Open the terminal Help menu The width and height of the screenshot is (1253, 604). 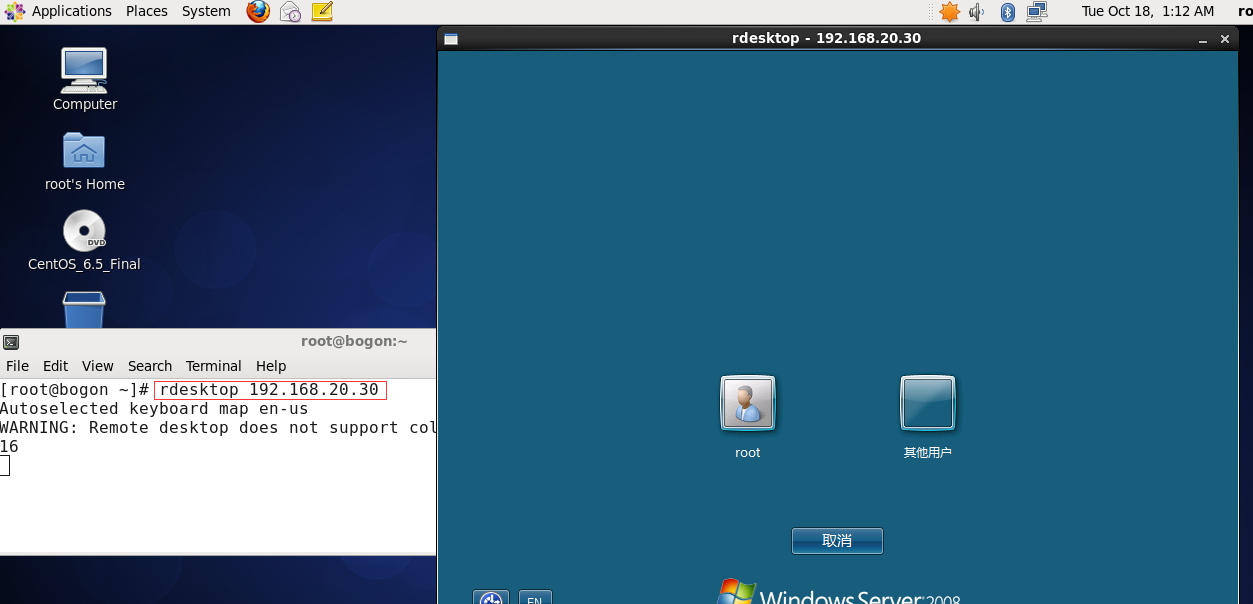[x=271, y=366]
